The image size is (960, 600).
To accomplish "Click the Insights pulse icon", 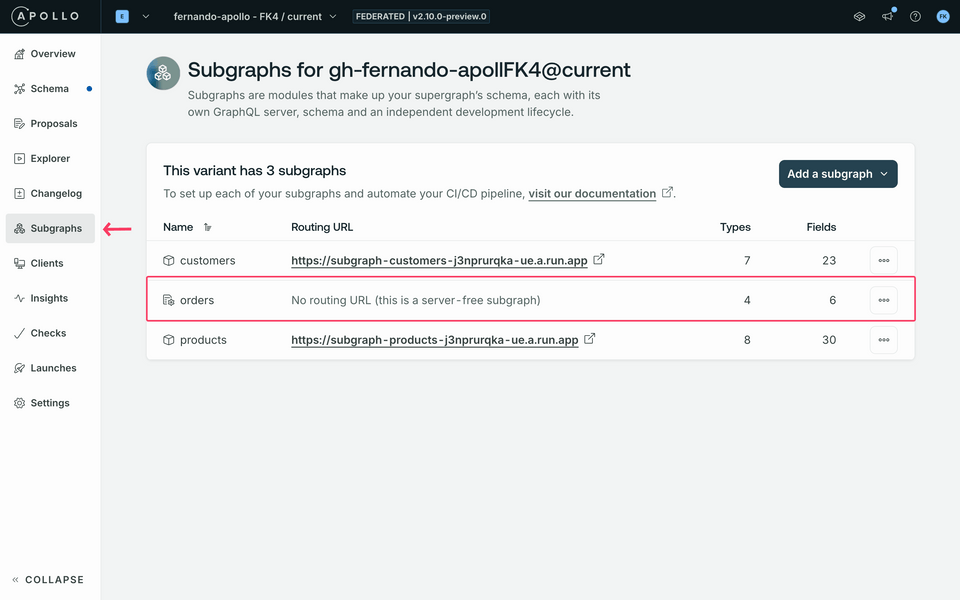I will coord(20,298).
